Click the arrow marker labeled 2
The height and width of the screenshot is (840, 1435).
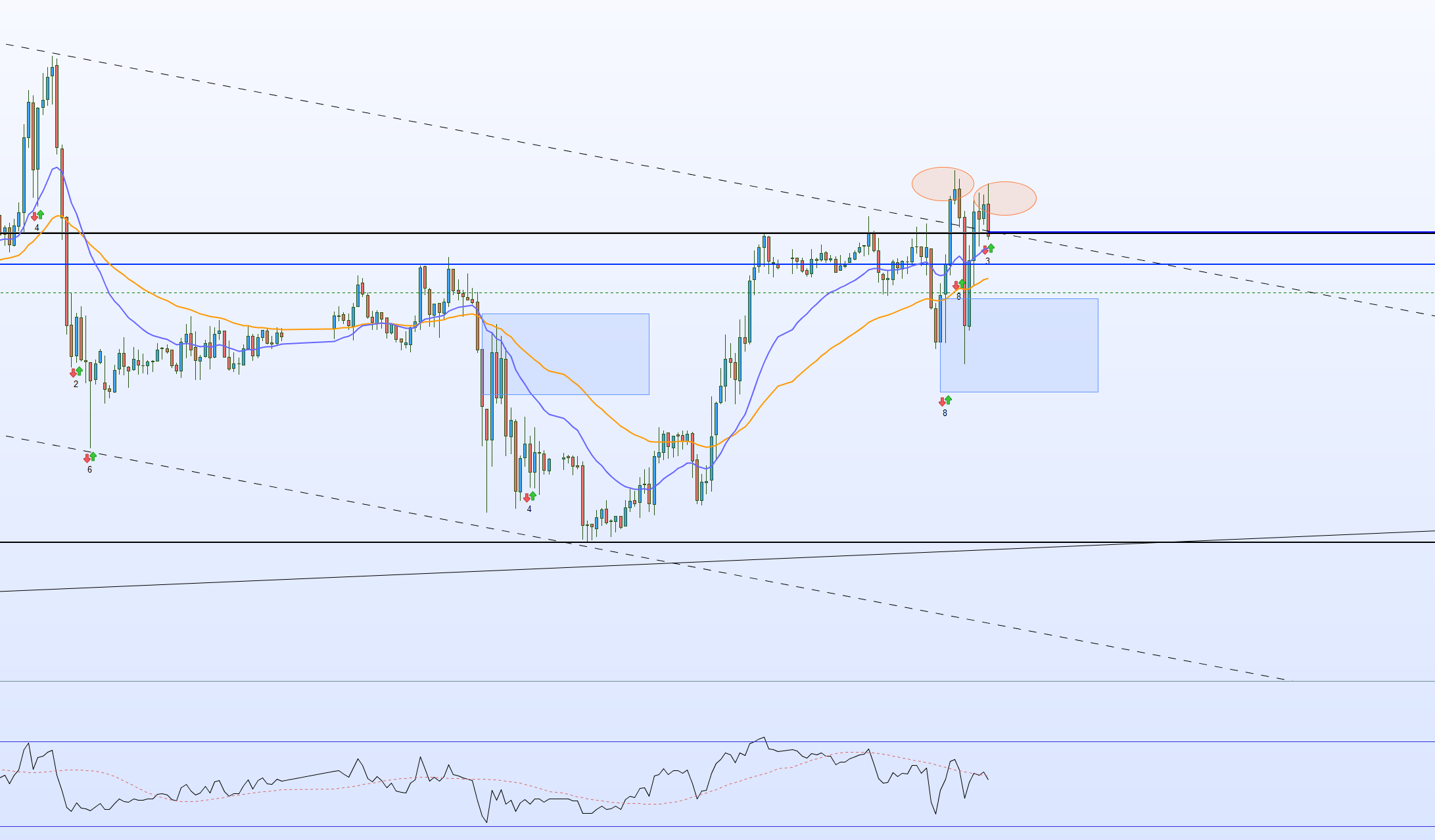tap(76, 372)
